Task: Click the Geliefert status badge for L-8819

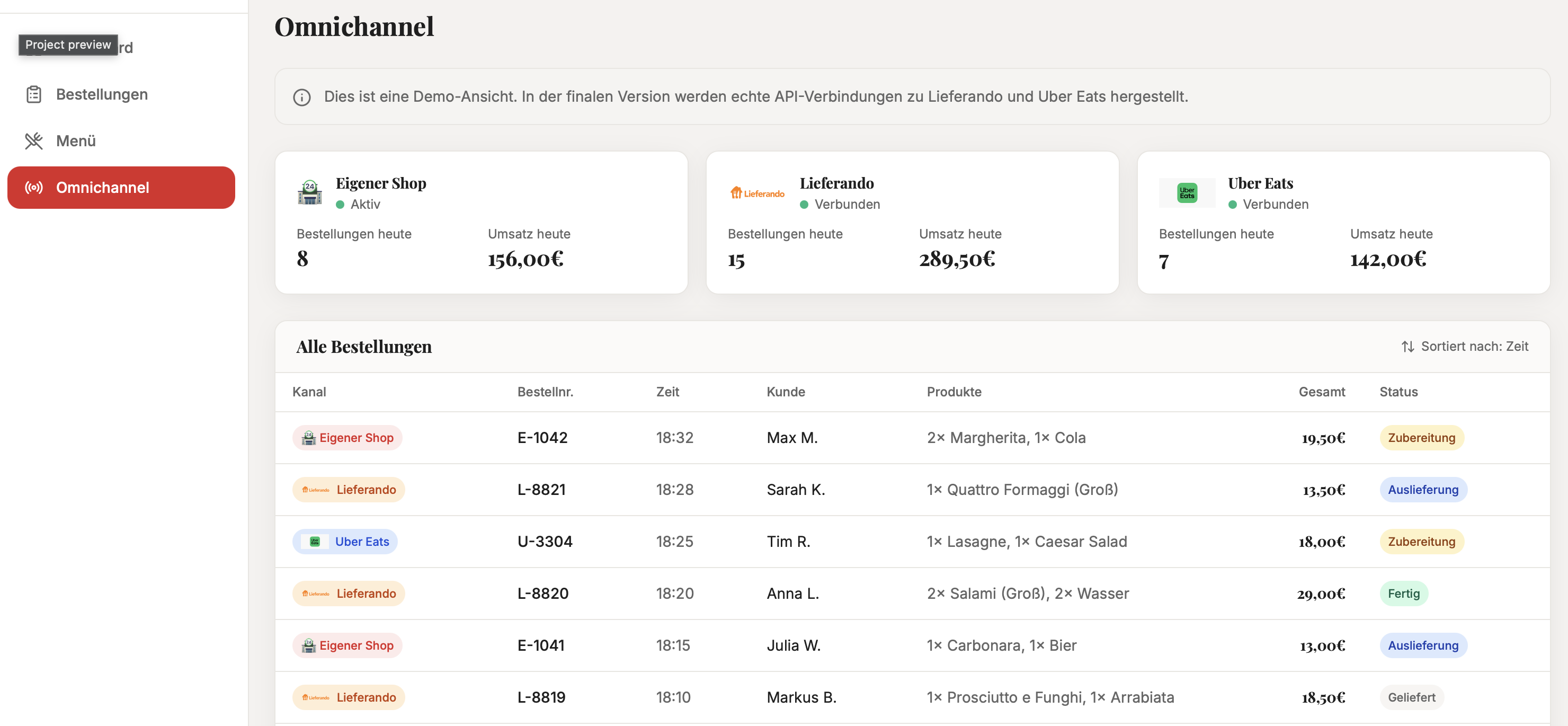Action: click(x=1411, y=697)
